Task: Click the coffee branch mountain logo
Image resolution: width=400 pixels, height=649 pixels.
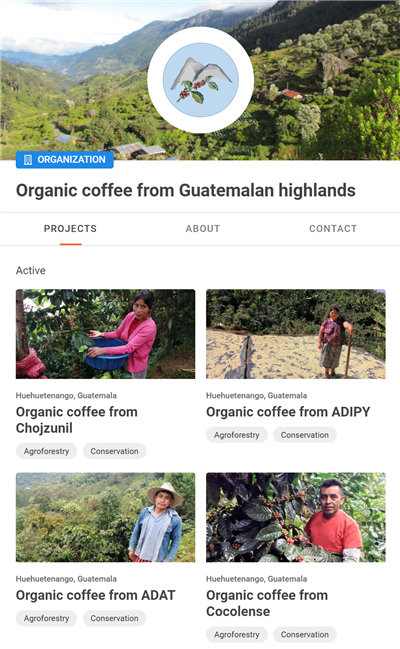Action: pos(200,80)
